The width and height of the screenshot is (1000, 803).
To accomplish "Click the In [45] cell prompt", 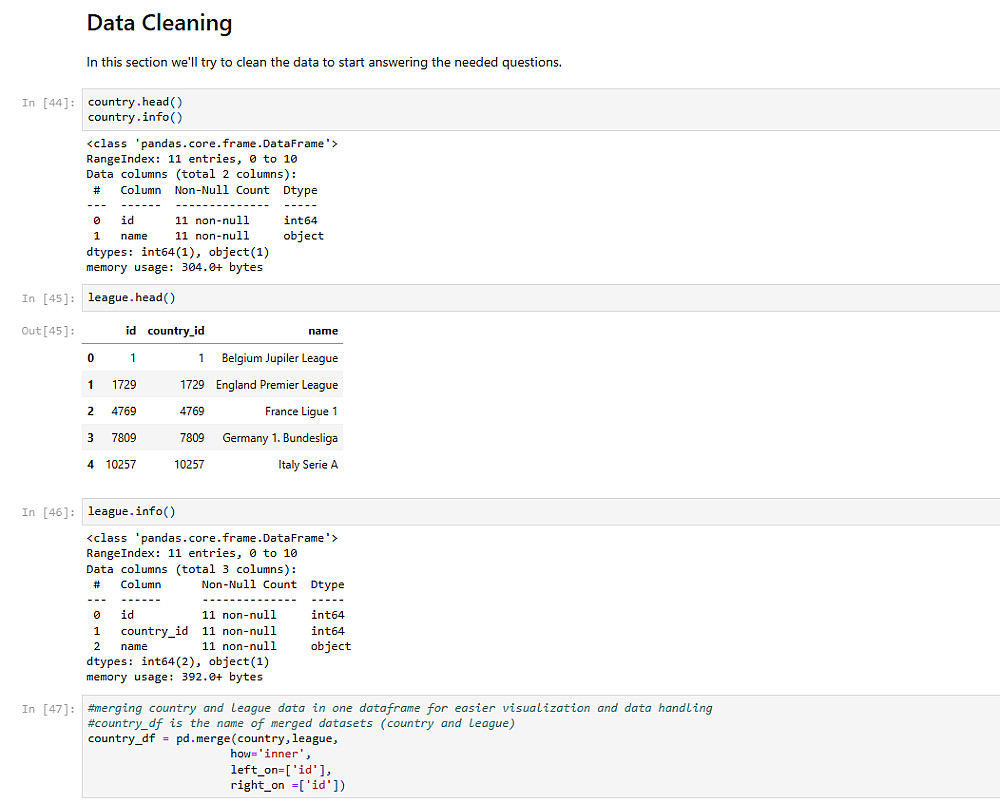I will tap(47, 298).
